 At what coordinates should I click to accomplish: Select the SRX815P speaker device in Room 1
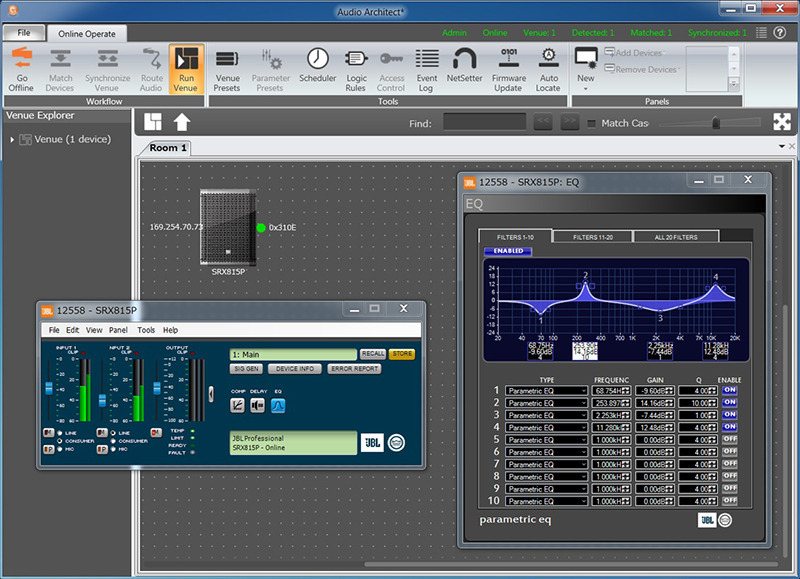pos(228,227)
